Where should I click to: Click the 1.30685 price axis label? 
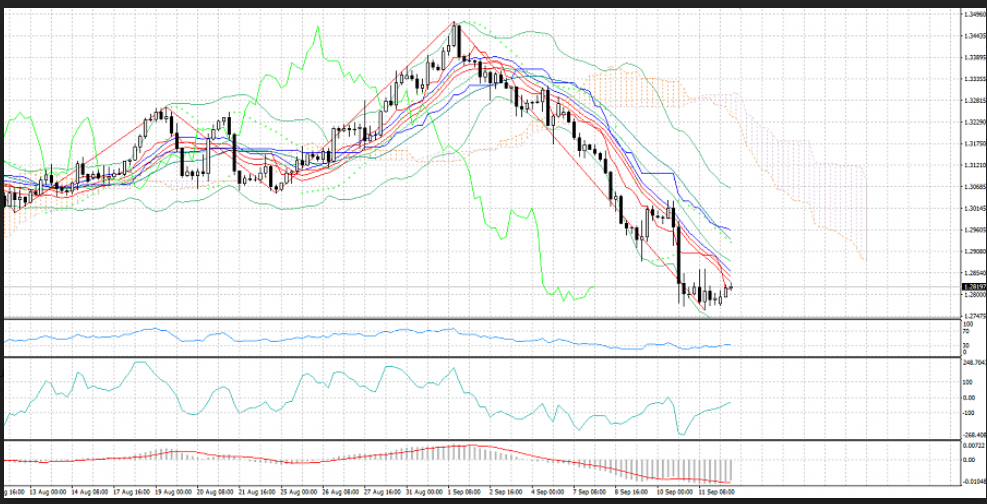pyautogui.click(x=973, y=187)
